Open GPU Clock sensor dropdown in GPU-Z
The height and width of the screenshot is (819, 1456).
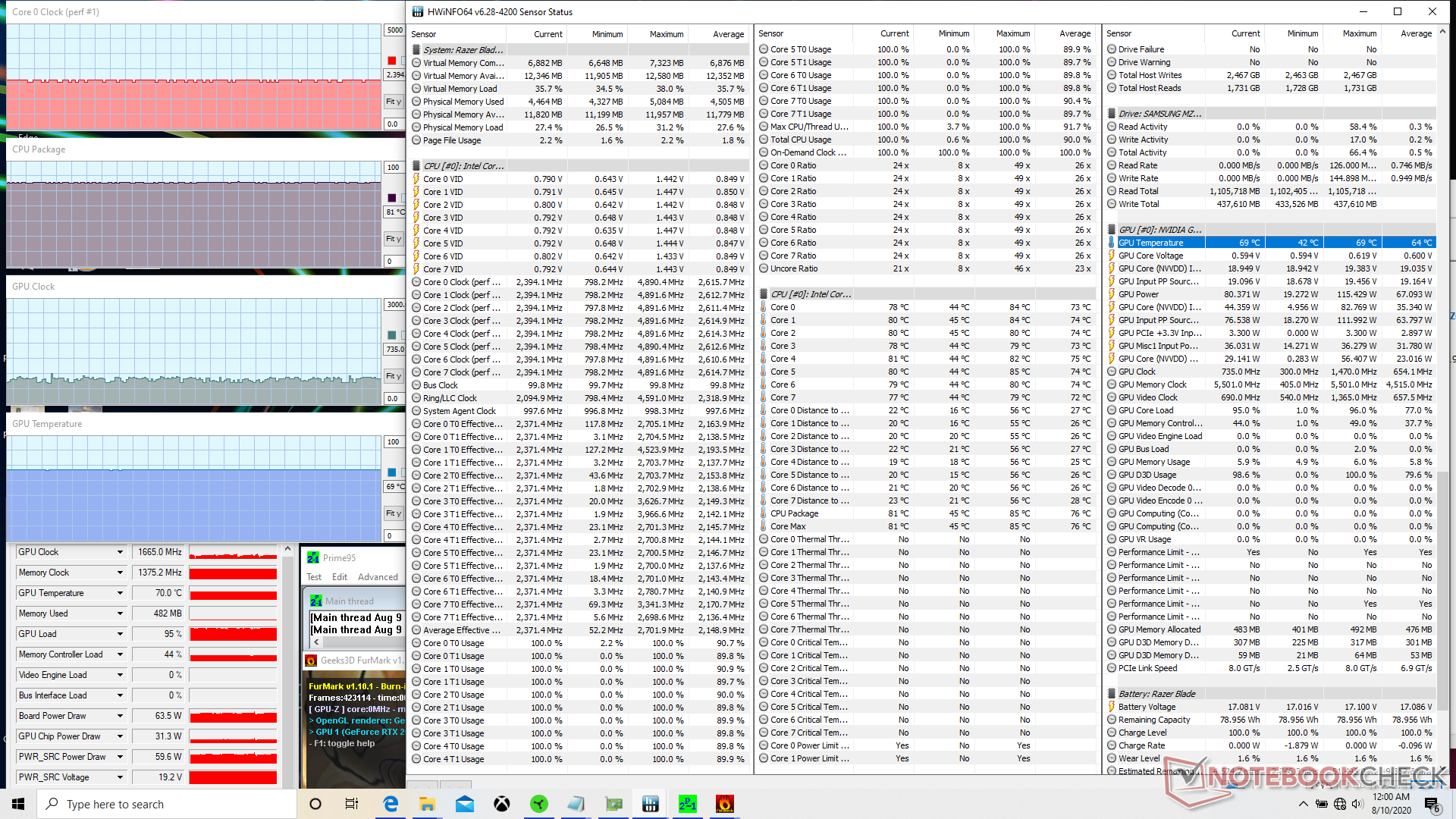point(120,552)
